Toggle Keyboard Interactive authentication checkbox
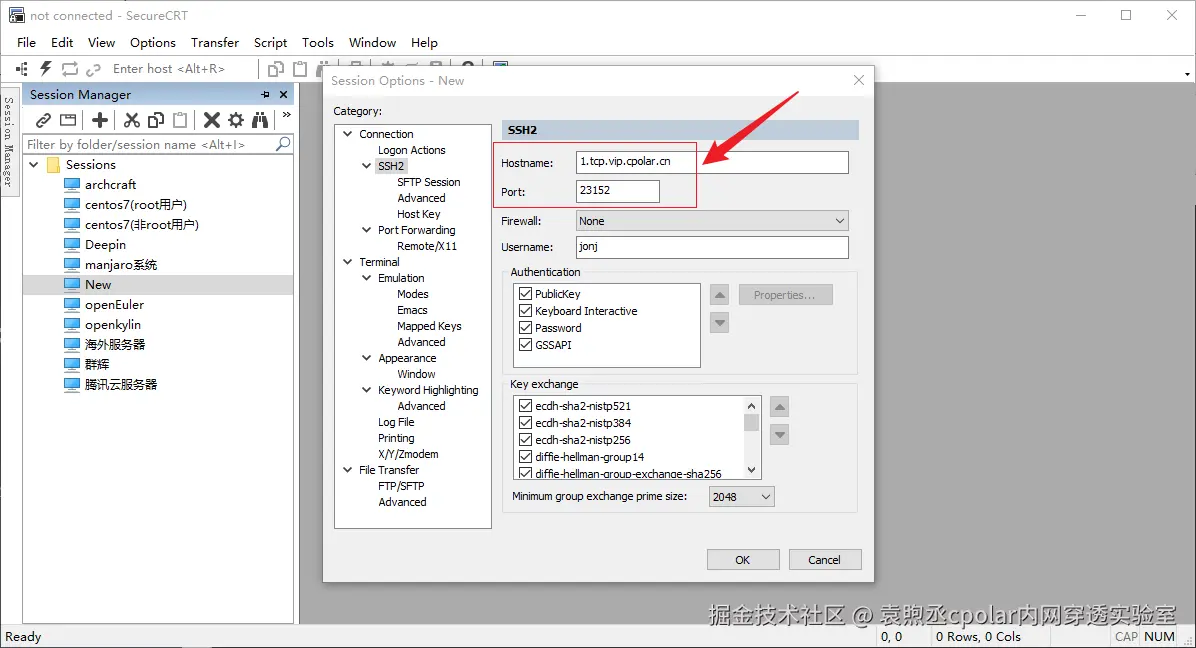The image size is (1196, 648). (526, 310)
